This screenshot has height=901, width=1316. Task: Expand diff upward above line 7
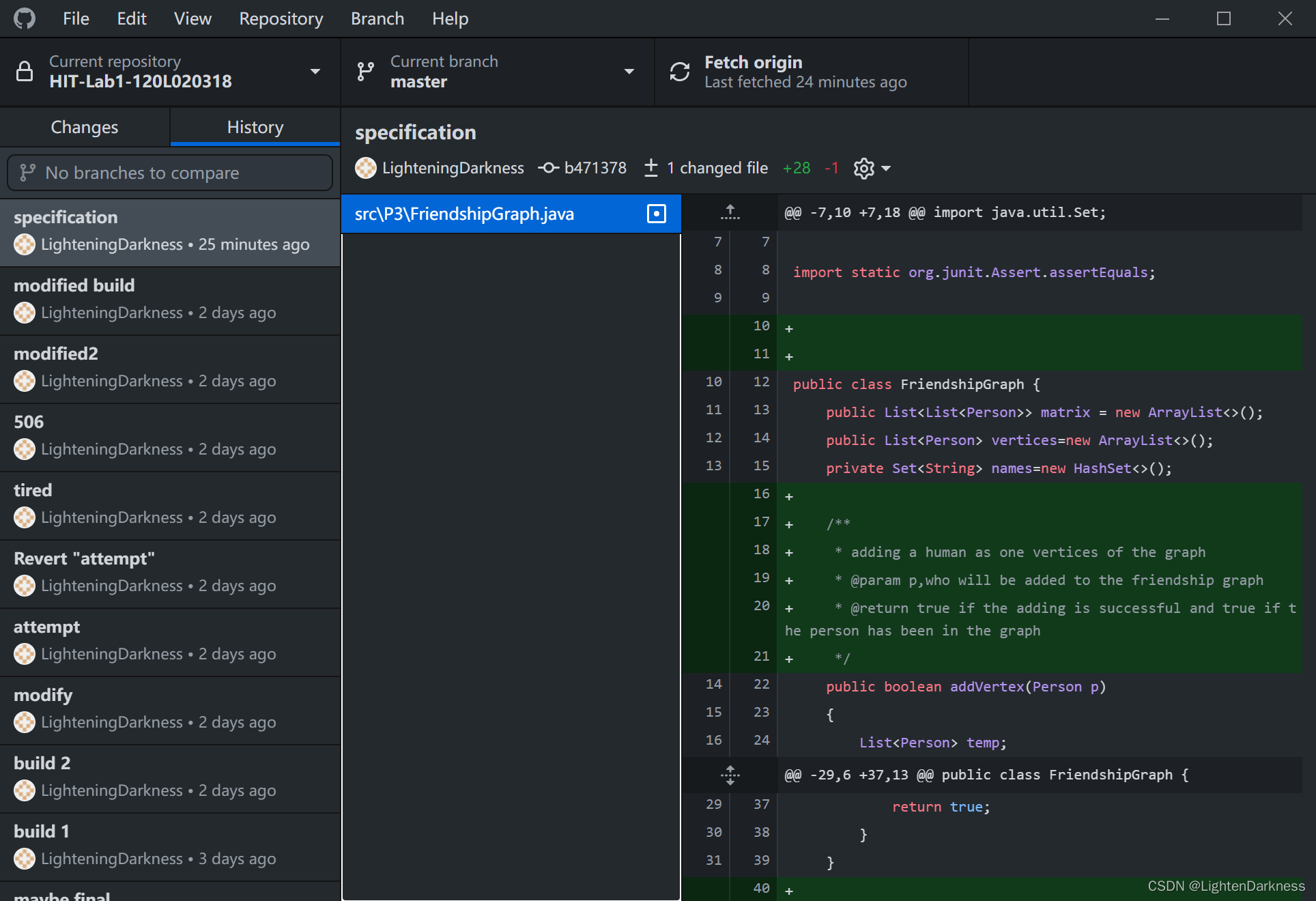(730, 212)
